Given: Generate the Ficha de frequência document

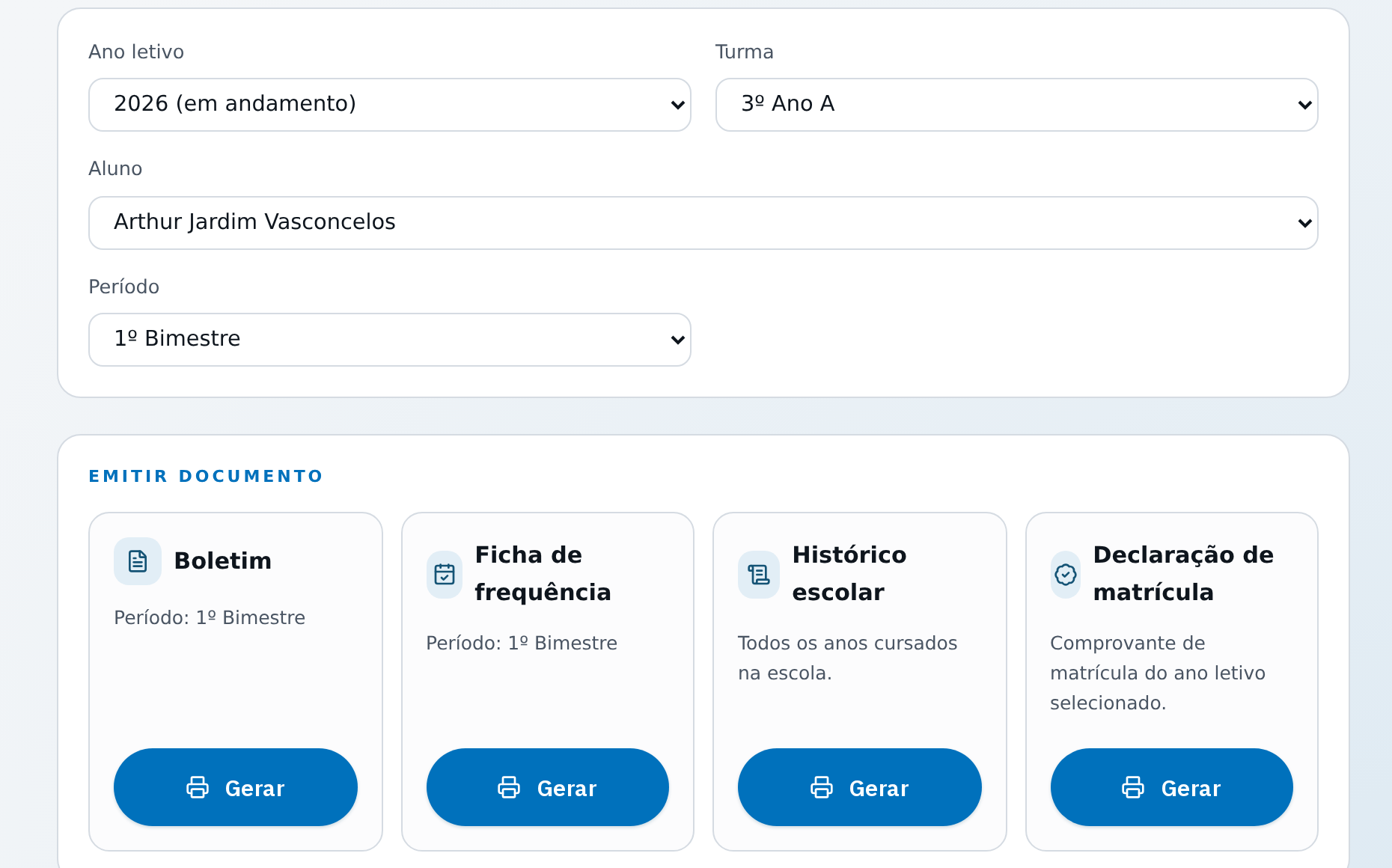Looking at the screenshot, I should 548,787.
